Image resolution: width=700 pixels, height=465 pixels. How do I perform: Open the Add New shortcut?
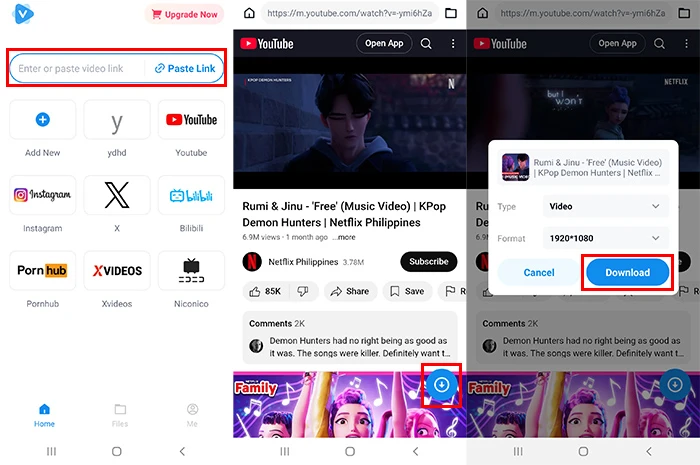42,120
